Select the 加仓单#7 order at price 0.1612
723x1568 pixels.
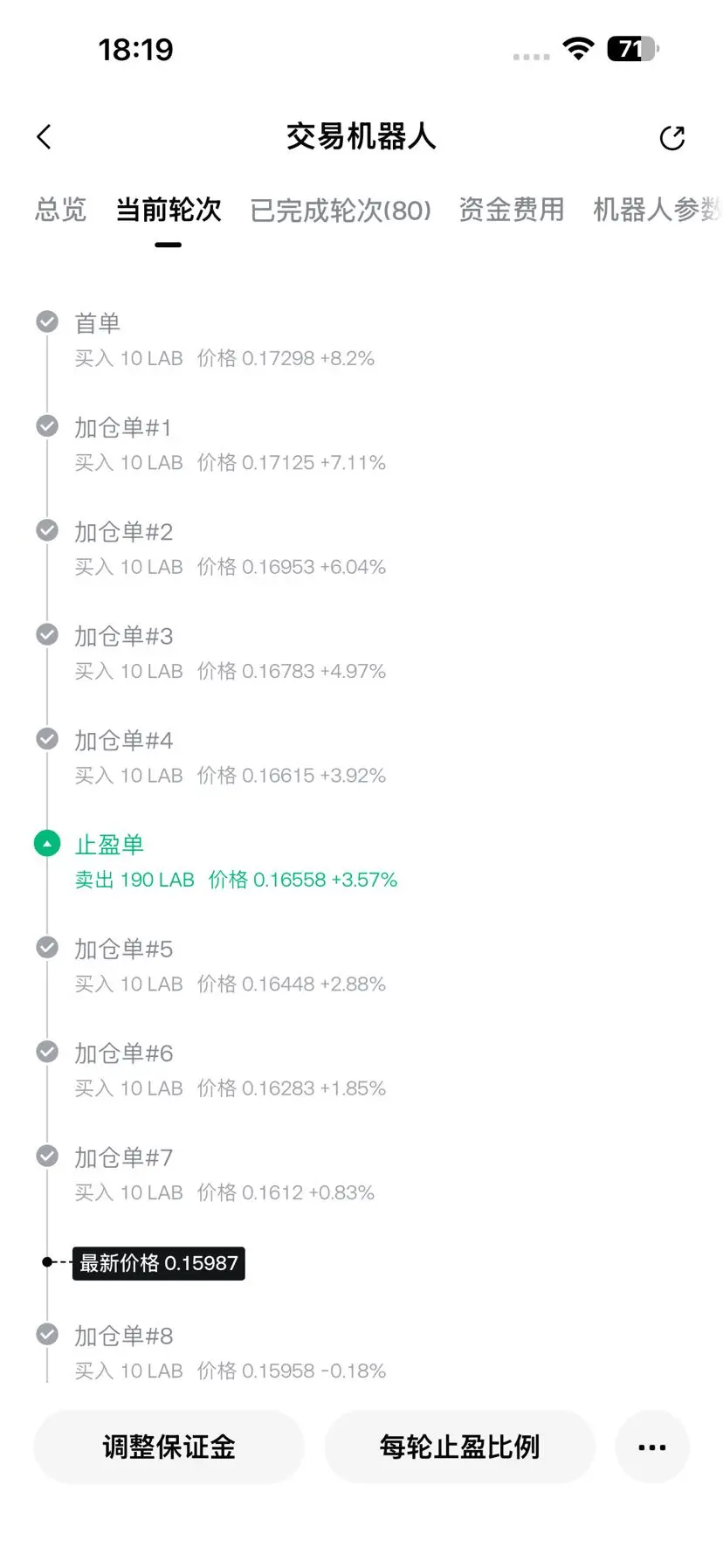click(x=224, y=1175)
